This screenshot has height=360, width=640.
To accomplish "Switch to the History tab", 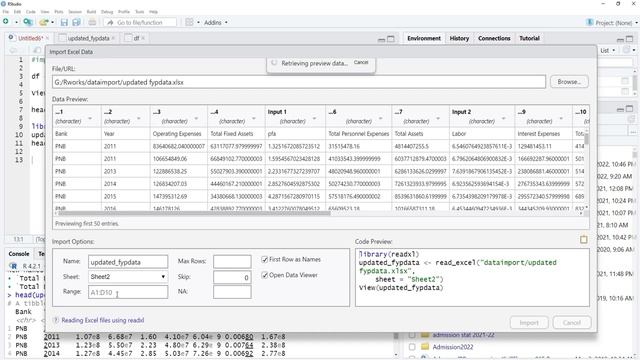I will click(x=459, y=38).
